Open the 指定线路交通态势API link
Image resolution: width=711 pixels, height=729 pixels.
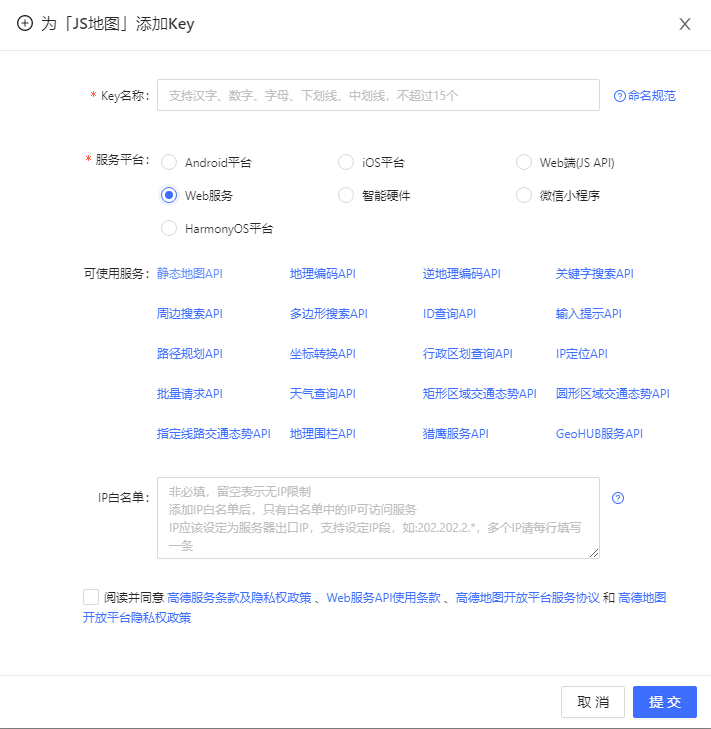click(x=214, y=434)
